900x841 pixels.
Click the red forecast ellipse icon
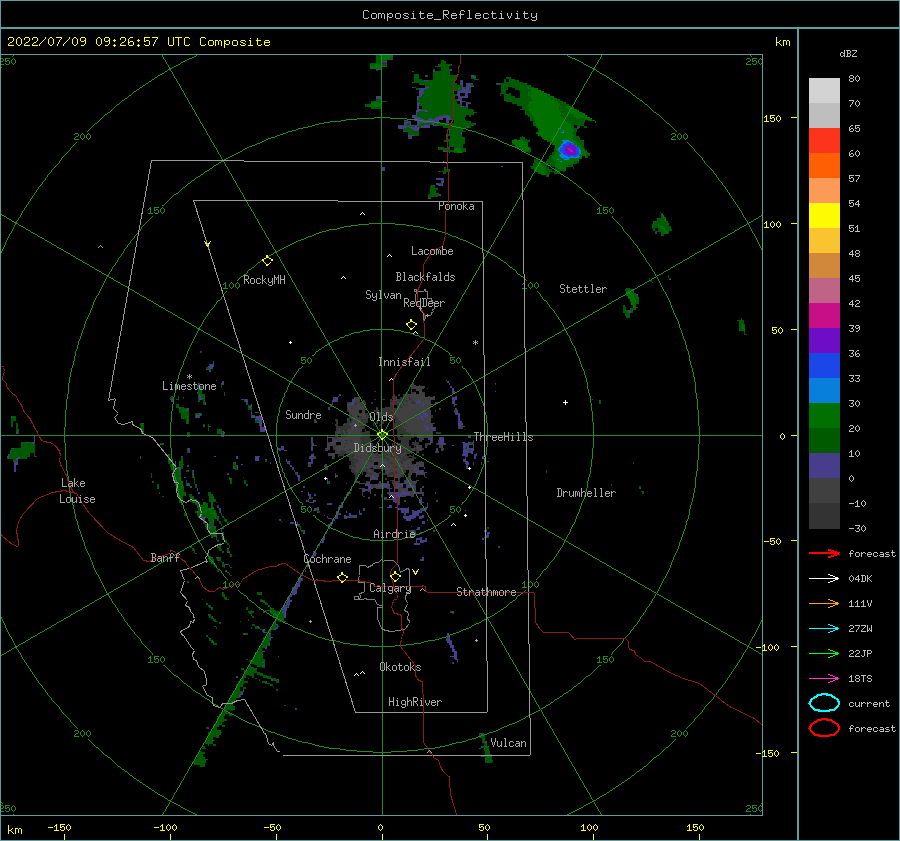point(824,728)
